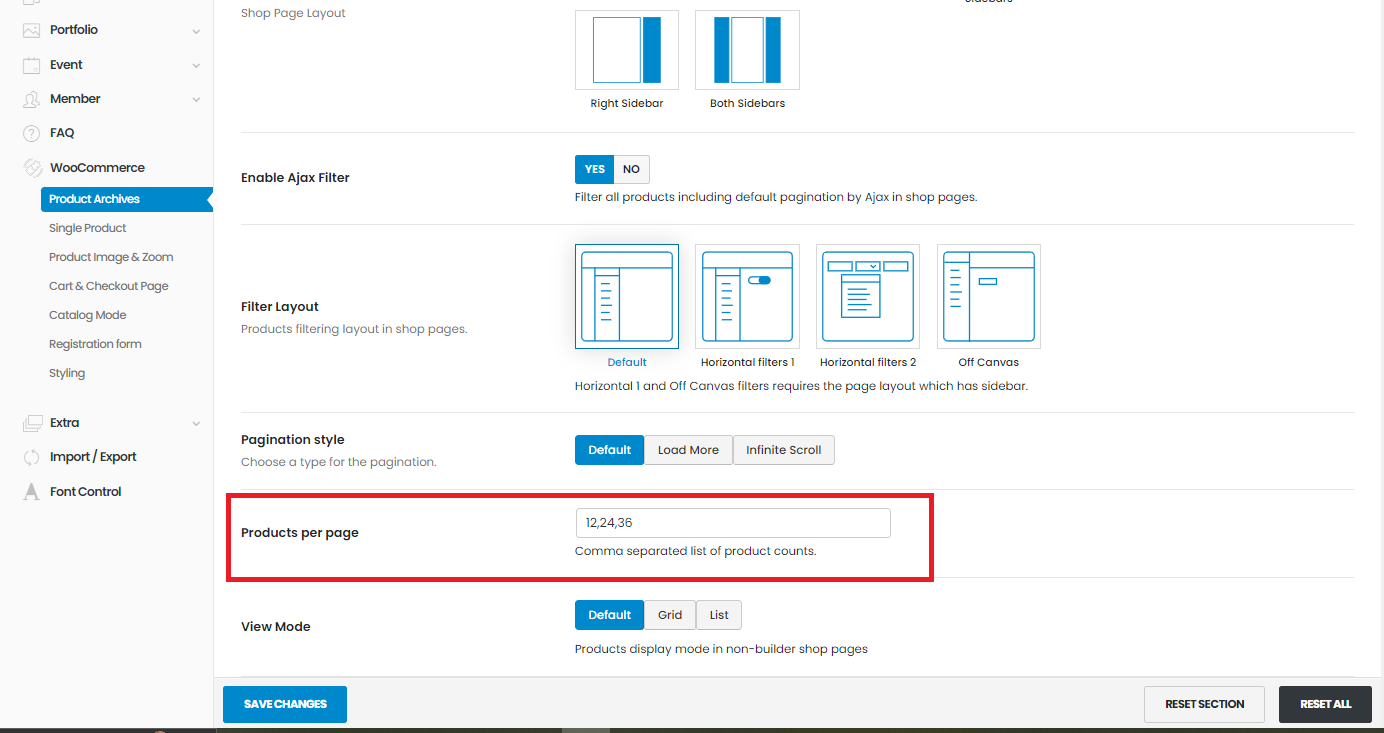Click the Save Changes button
The image size is (1384, 733).
click(285, 704)
